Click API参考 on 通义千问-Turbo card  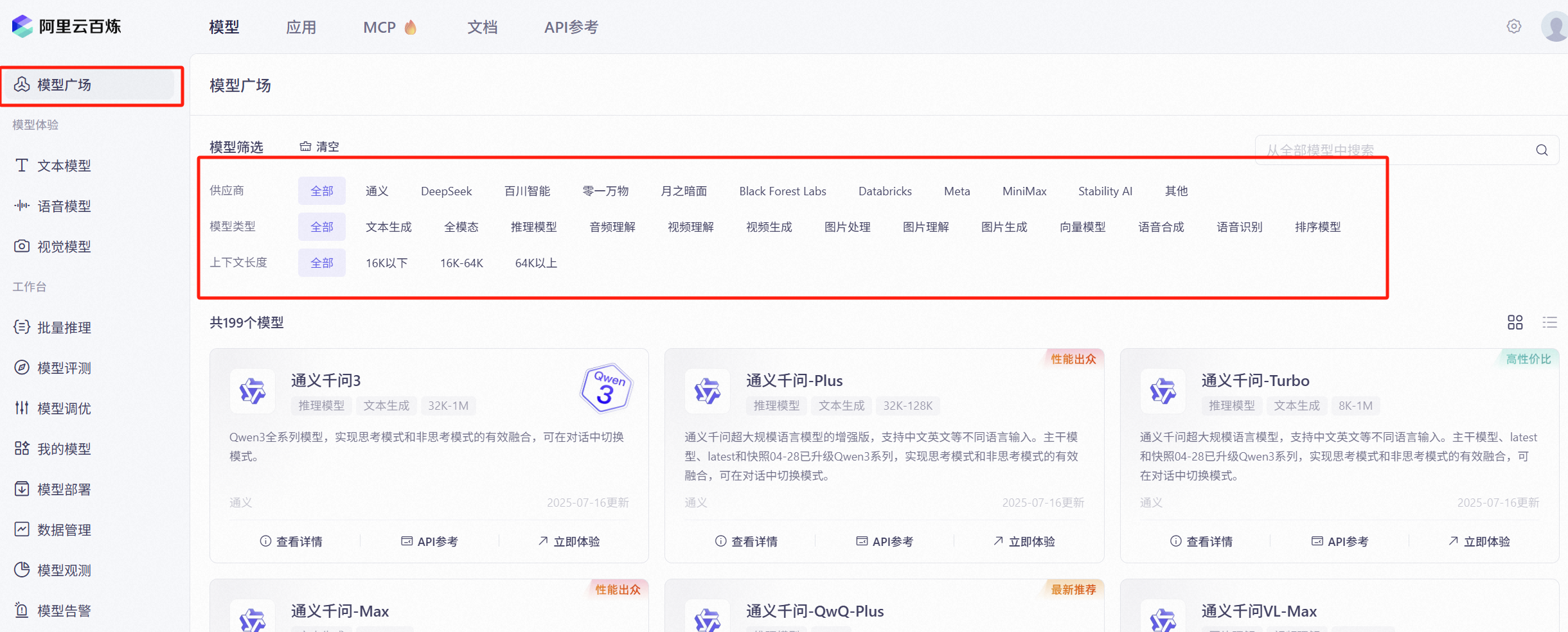(x=1340, y=541)
